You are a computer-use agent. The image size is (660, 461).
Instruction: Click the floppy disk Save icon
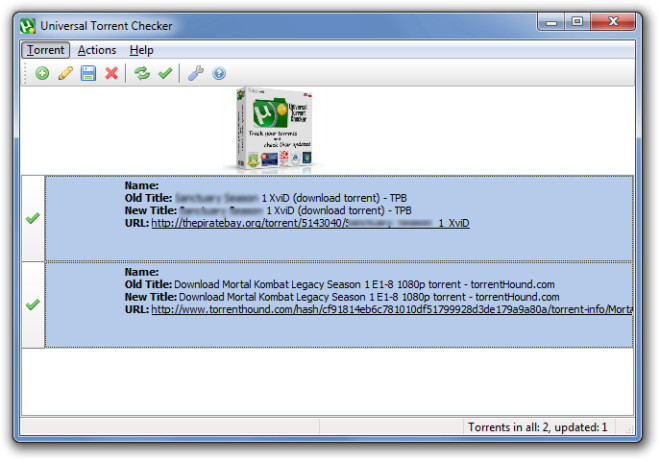(x=88, y=73)
